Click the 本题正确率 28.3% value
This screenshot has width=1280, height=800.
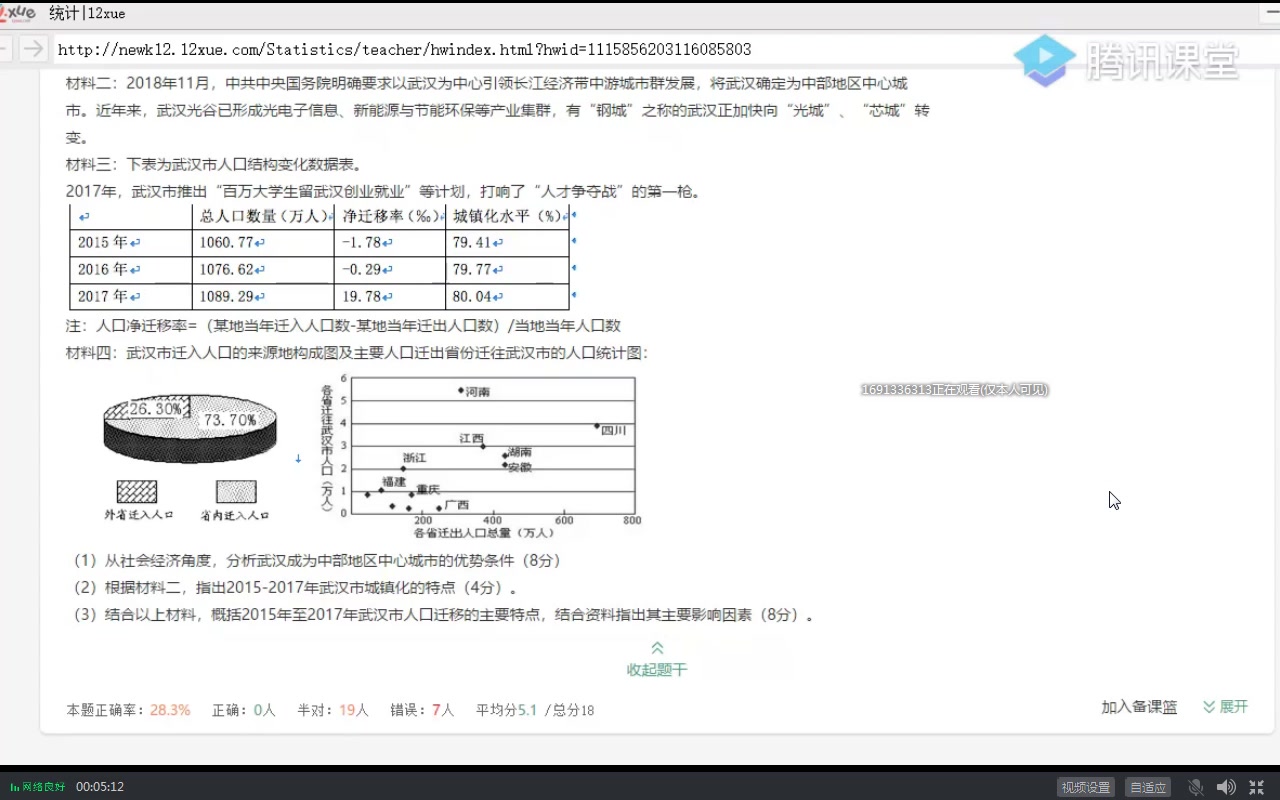pyautogui.click(x=170, y=710)
